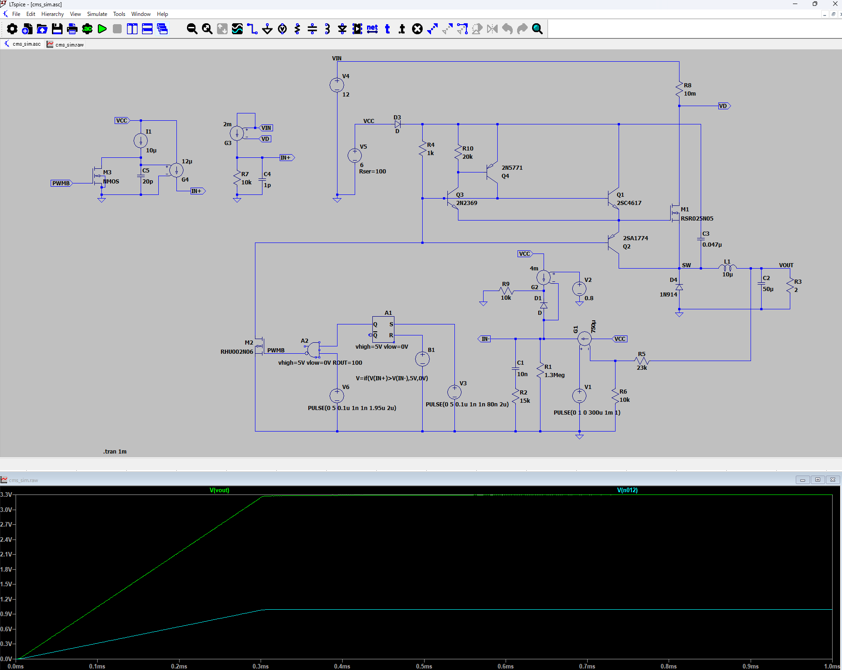Select inductor L1 on the schematic

point(727,267)
